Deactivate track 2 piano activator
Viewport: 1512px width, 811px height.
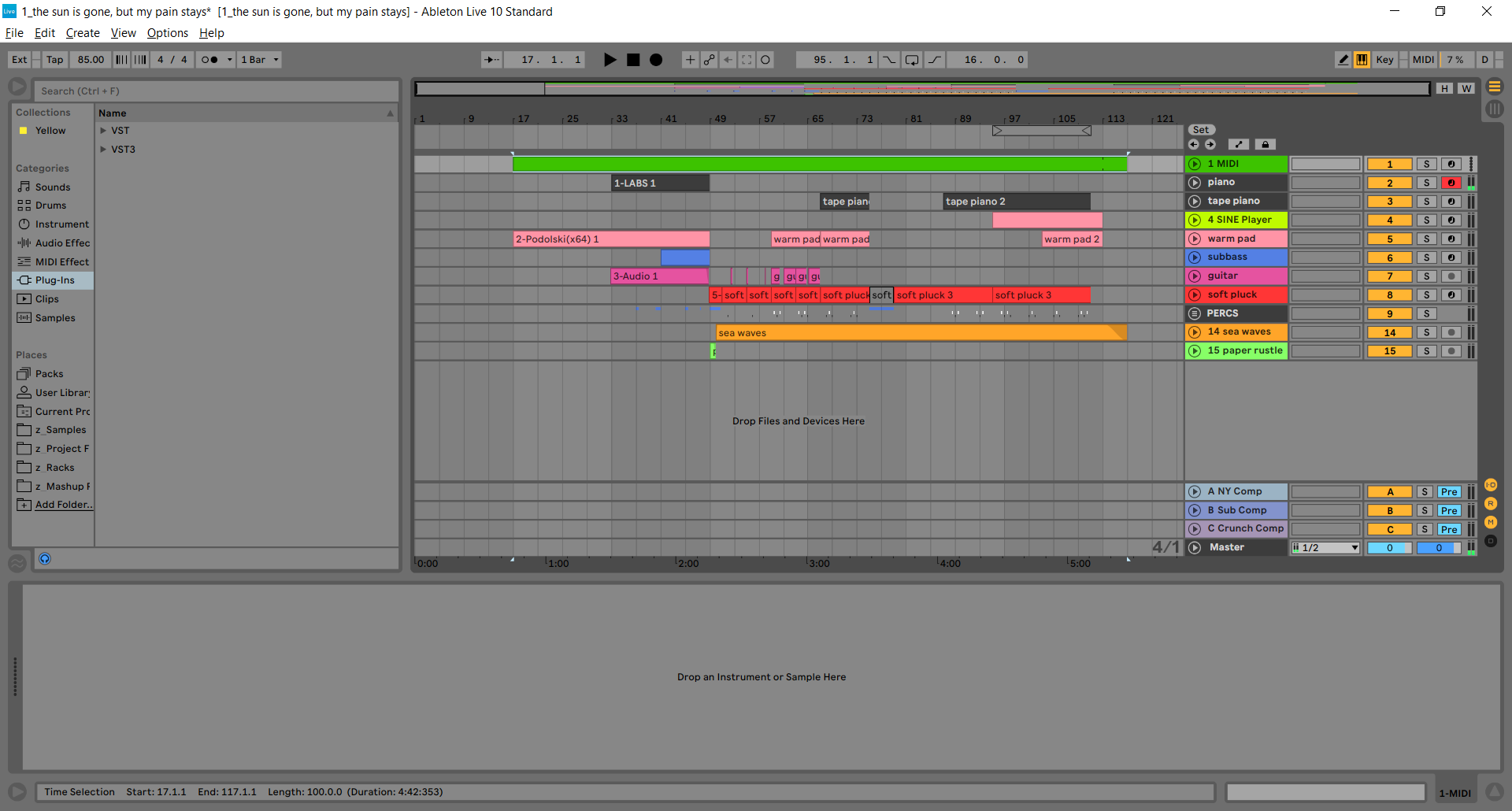pos(1390,183)
